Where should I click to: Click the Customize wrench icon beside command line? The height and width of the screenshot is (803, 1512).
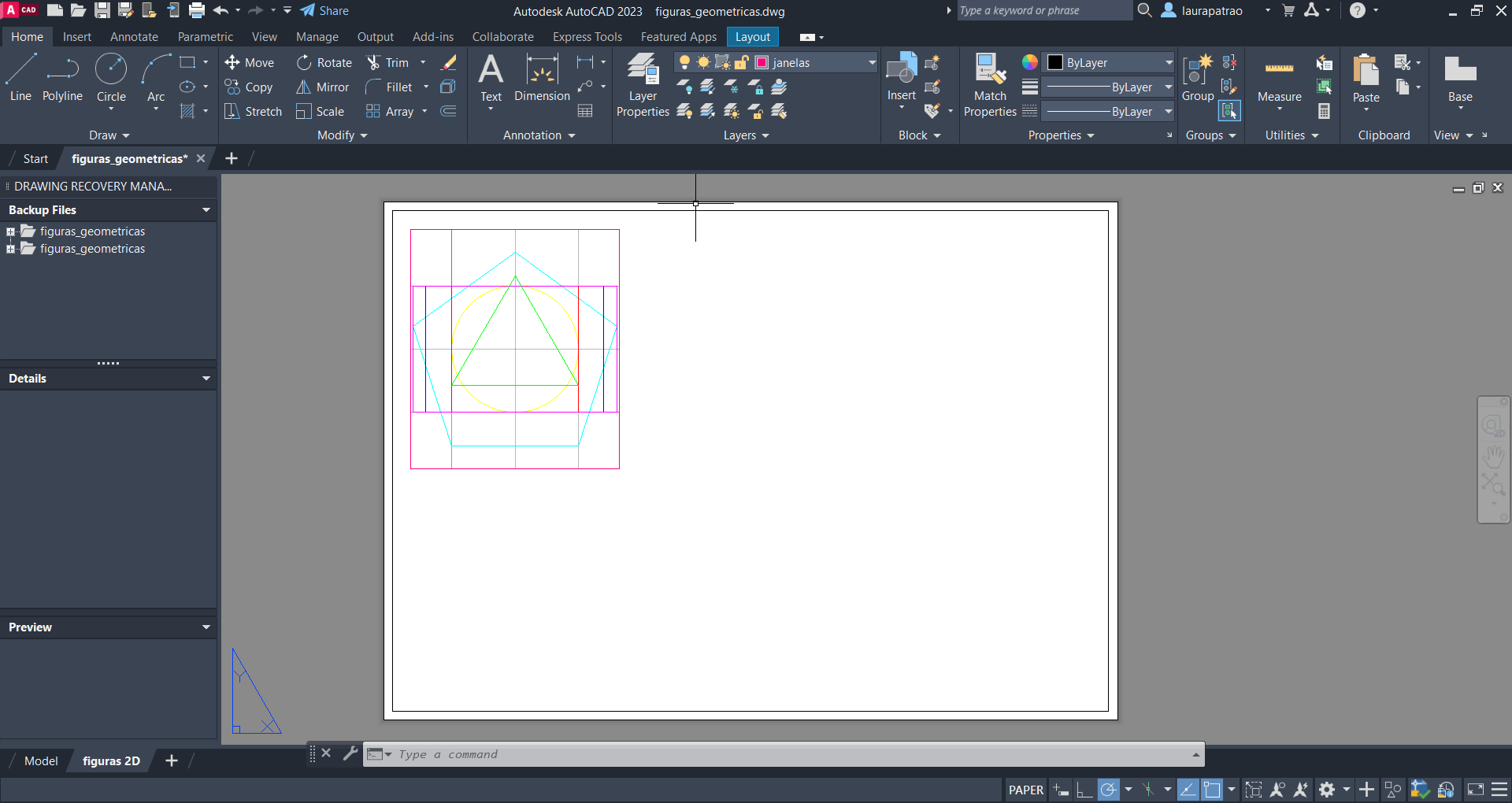pos(350,753)
